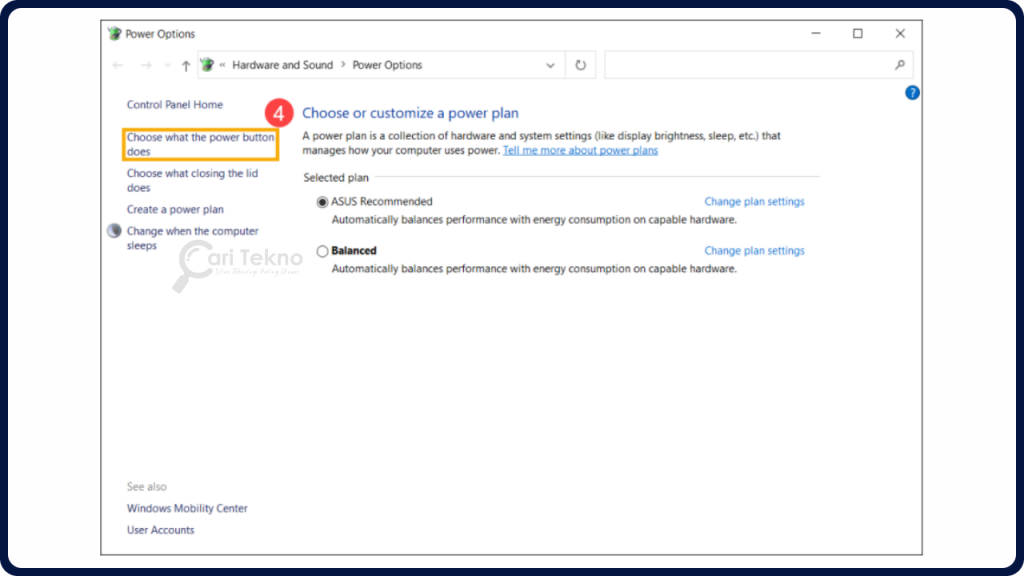Click the Power Options icon in the title bar
The height and width of the screenshot is (576, 1024).
pyautogui.click(x=113, y=33)
